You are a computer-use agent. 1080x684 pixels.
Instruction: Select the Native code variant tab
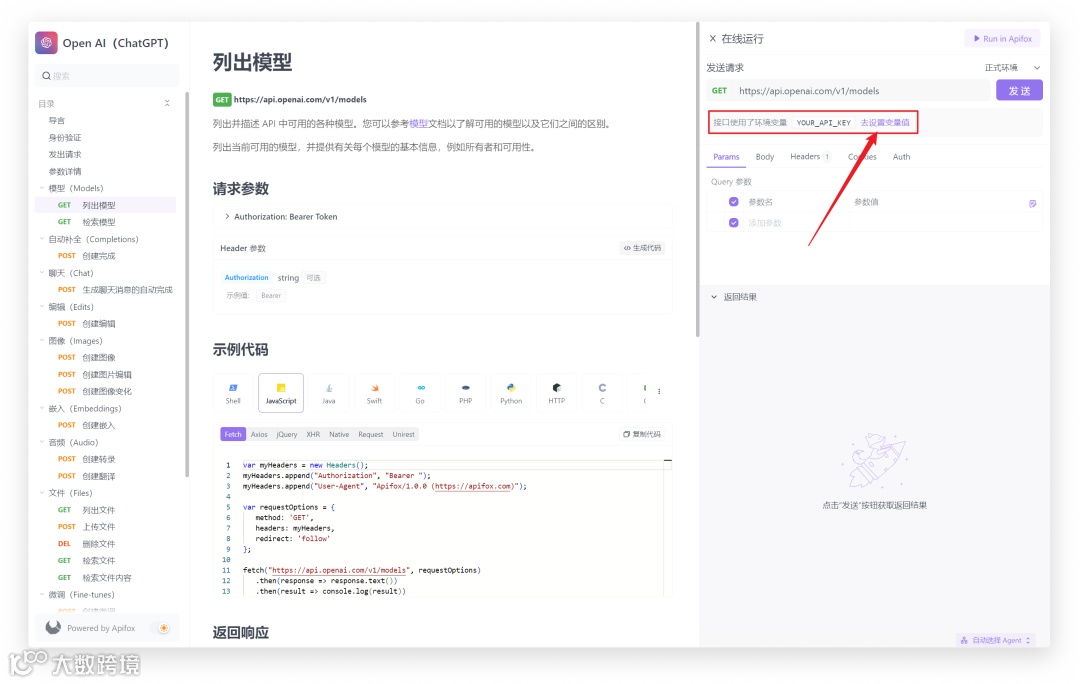pos(339,434)
